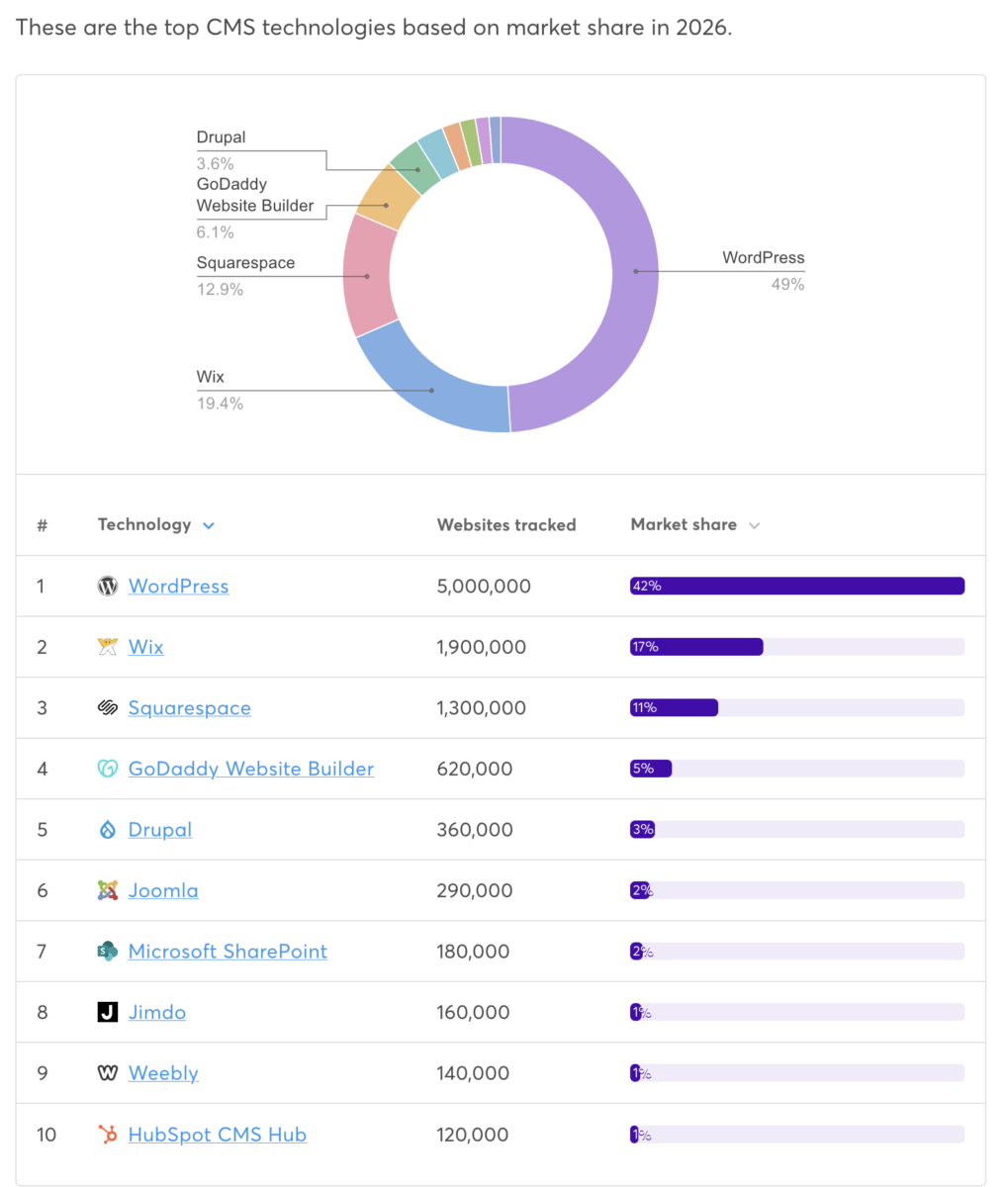Click the 180,000 websites tracked value

coord(473,952)
